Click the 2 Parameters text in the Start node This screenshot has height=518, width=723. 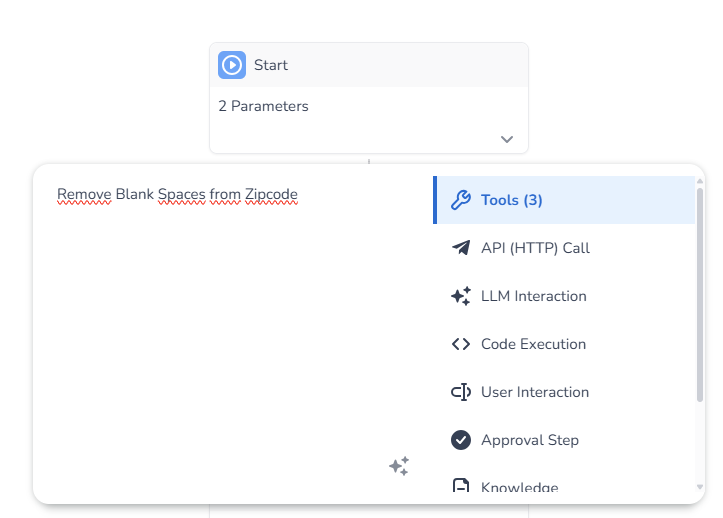point(263,106)
